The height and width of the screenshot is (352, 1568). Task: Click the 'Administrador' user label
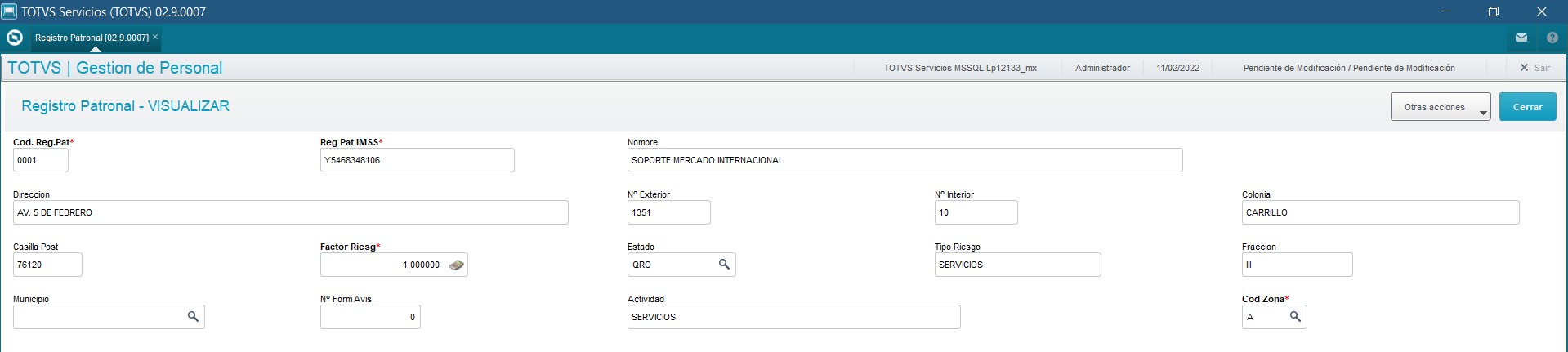point(1102,68)
